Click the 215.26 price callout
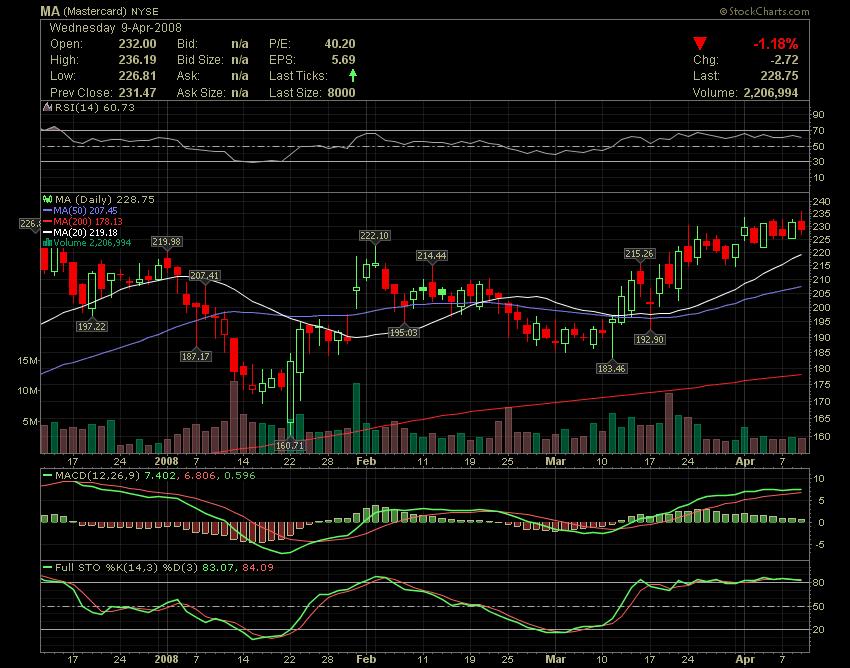Screen dimensions: 850x668 (639, 253)
